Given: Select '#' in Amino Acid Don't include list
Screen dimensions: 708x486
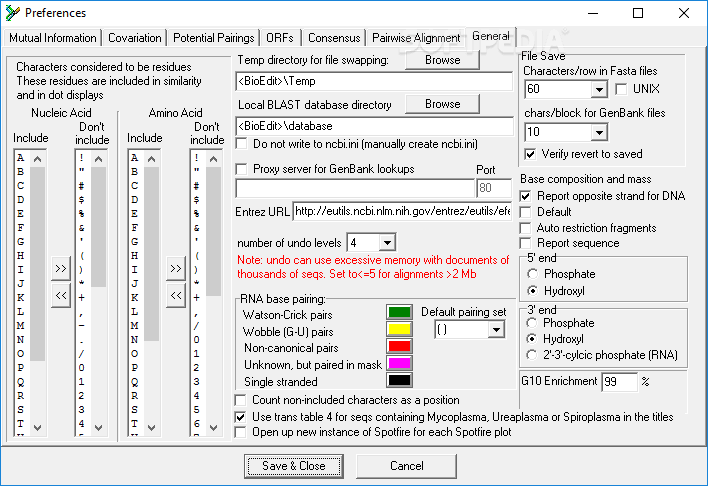Looking at the screenshot, I should [x=196, y=186].
